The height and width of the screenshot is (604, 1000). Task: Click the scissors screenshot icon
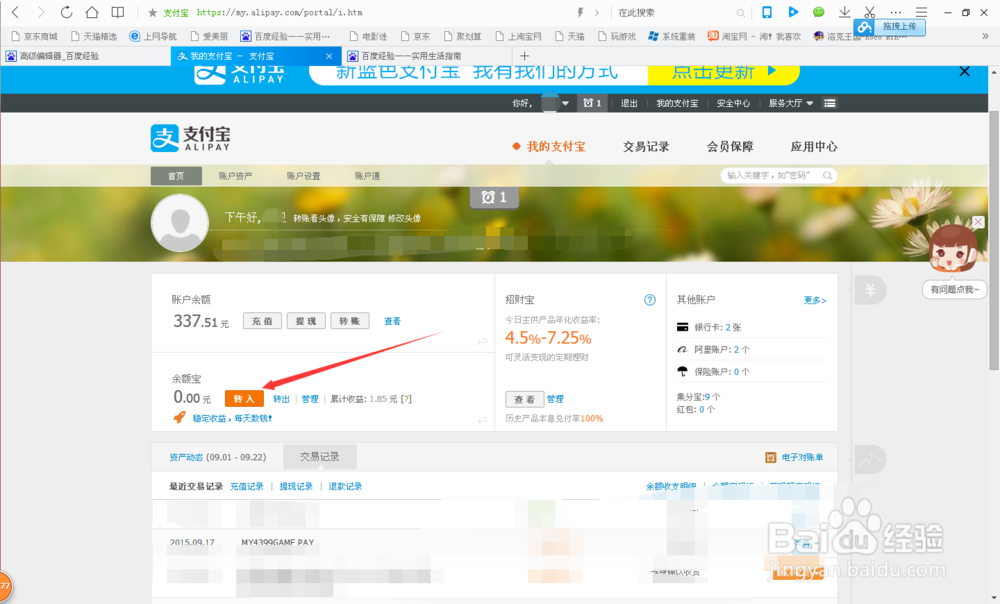[870, 12]
